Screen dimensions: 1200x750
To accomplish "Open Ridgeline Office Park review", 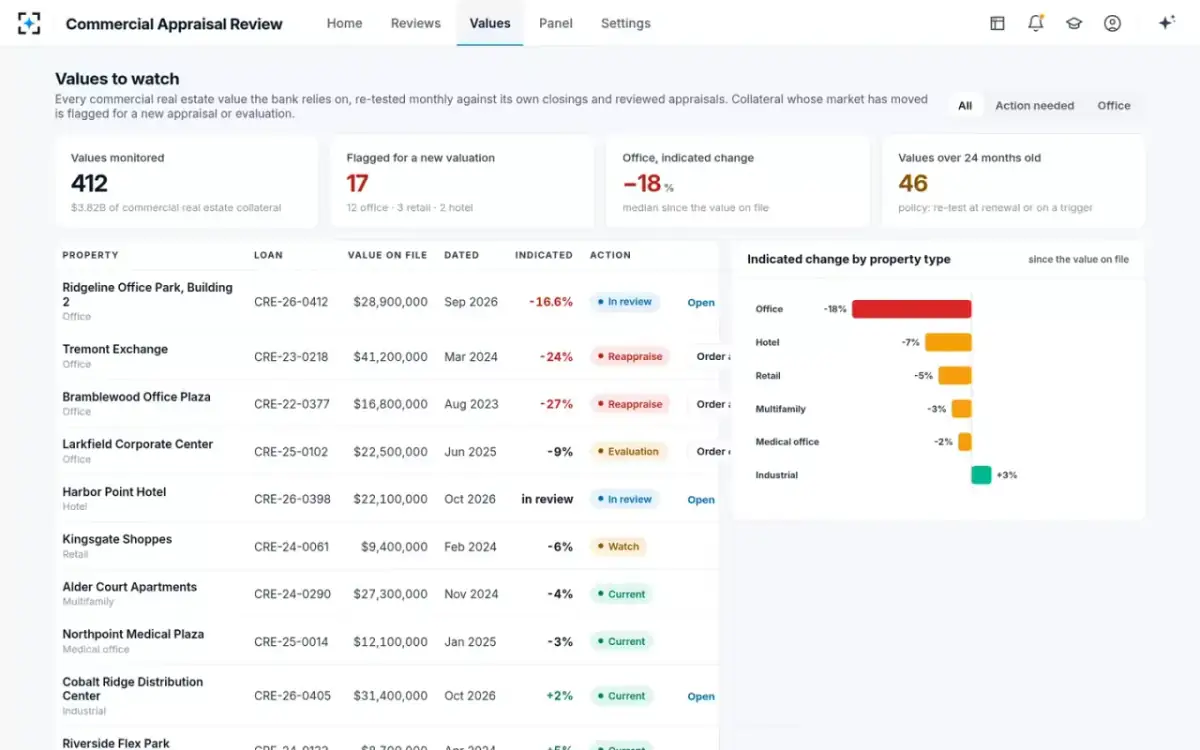I will pyautogui.click(x=701, y=302).
